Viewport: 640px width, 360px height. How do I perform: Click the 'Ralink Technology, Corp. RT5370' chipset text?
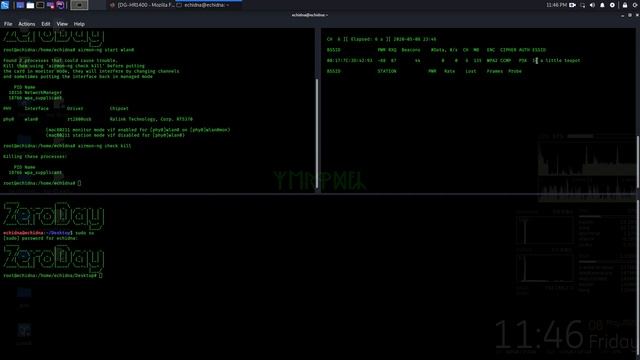pyautogui.click(x=151, y=119)
